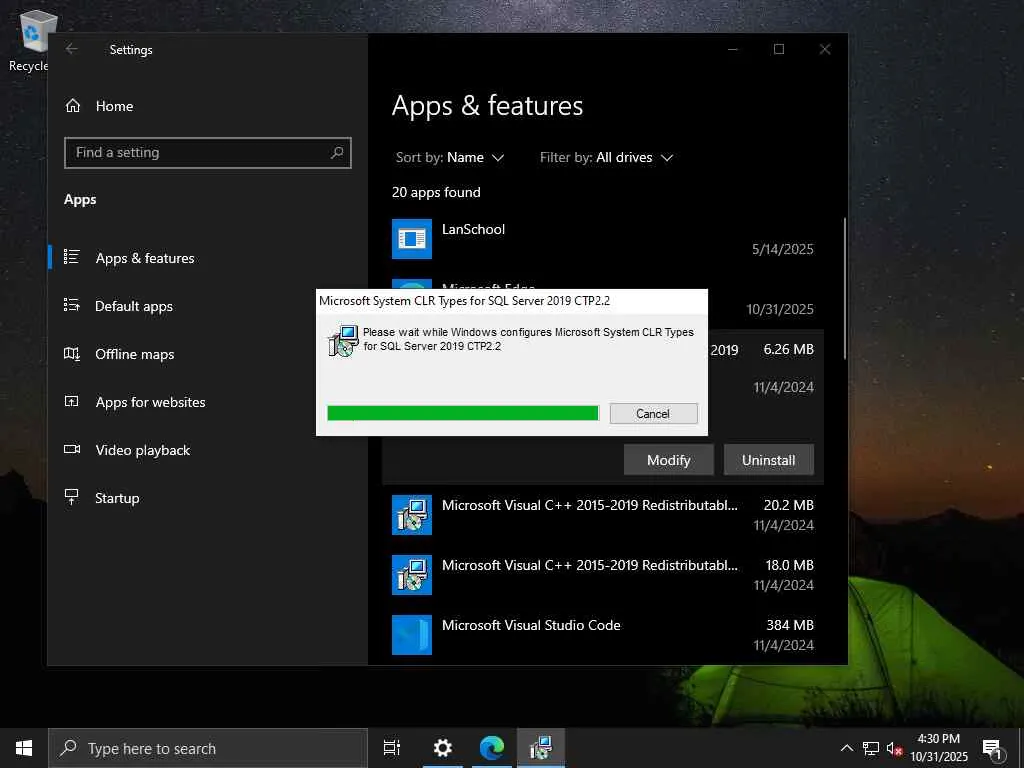Click the back arrow in Settings

pos(72,49)
